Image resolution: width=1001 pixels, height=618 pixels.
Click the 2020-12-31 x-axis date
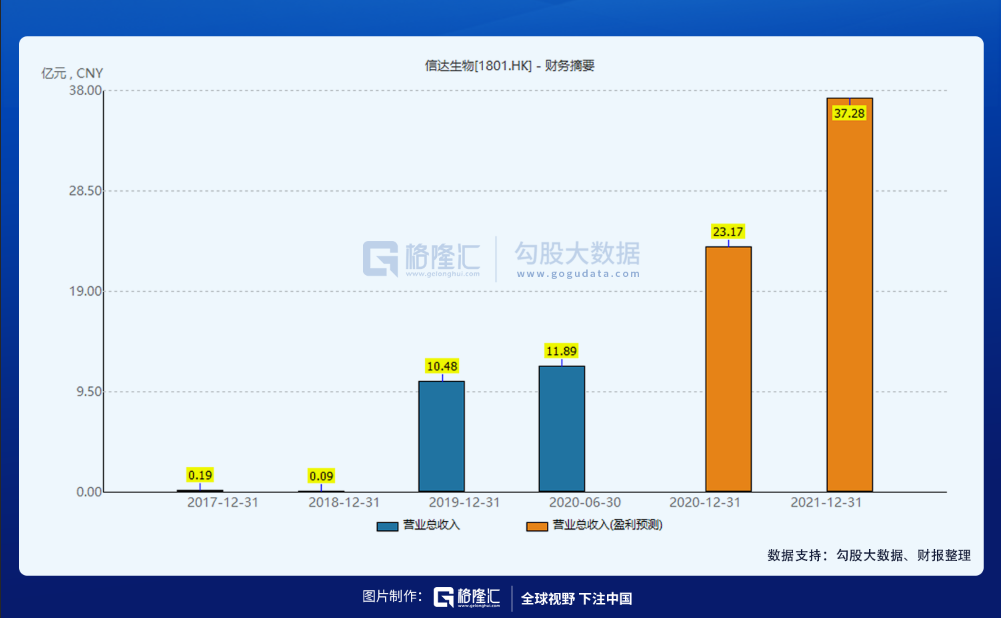click(x=705, y=502)
